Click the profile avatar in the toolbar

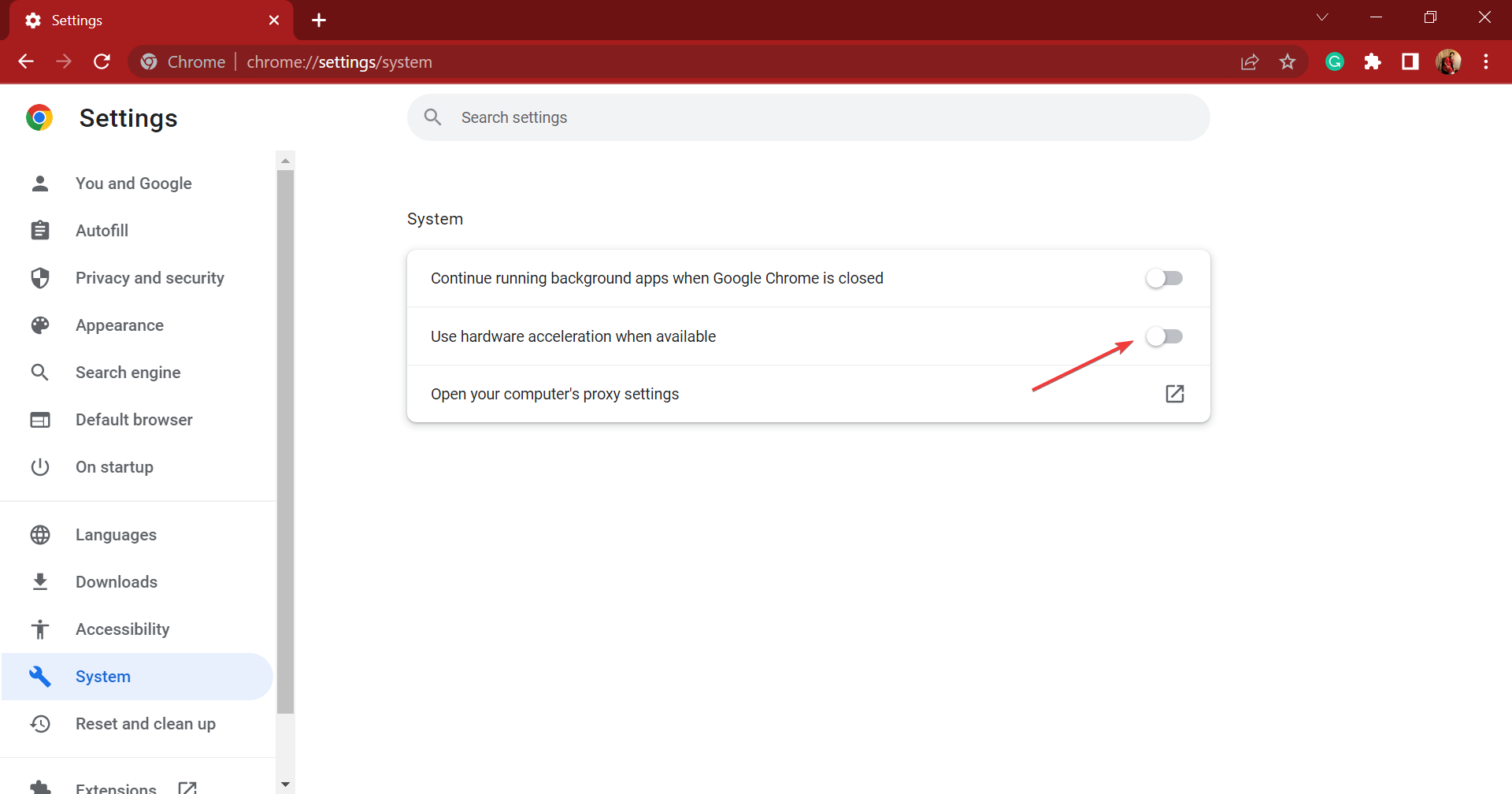(x=1449, y=61)
